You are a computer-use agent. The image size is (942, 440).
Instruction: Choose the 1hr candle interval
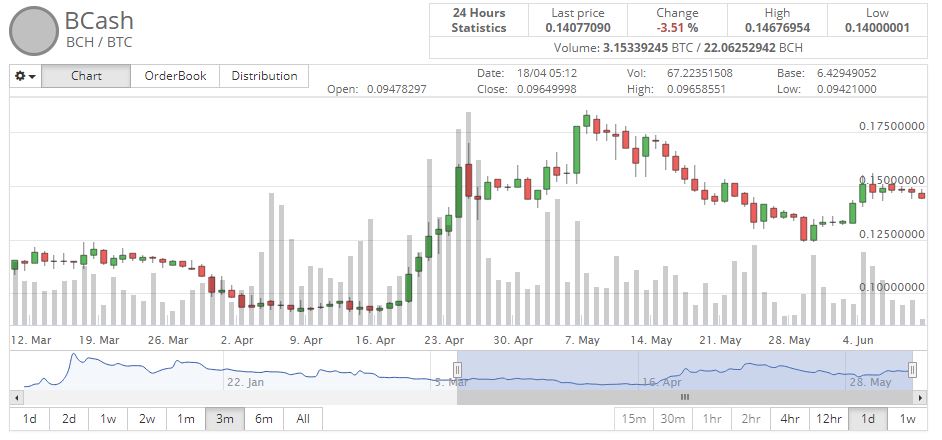712,419
